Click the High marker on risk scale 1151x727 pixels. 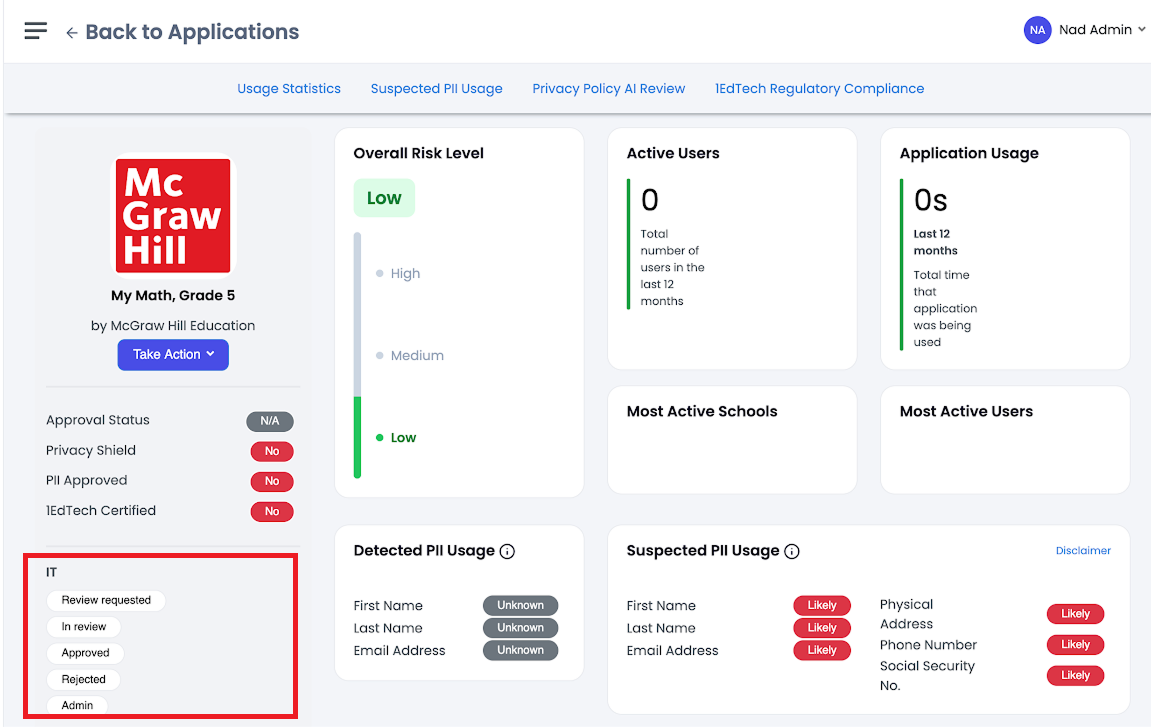click(x=398, y=274)
